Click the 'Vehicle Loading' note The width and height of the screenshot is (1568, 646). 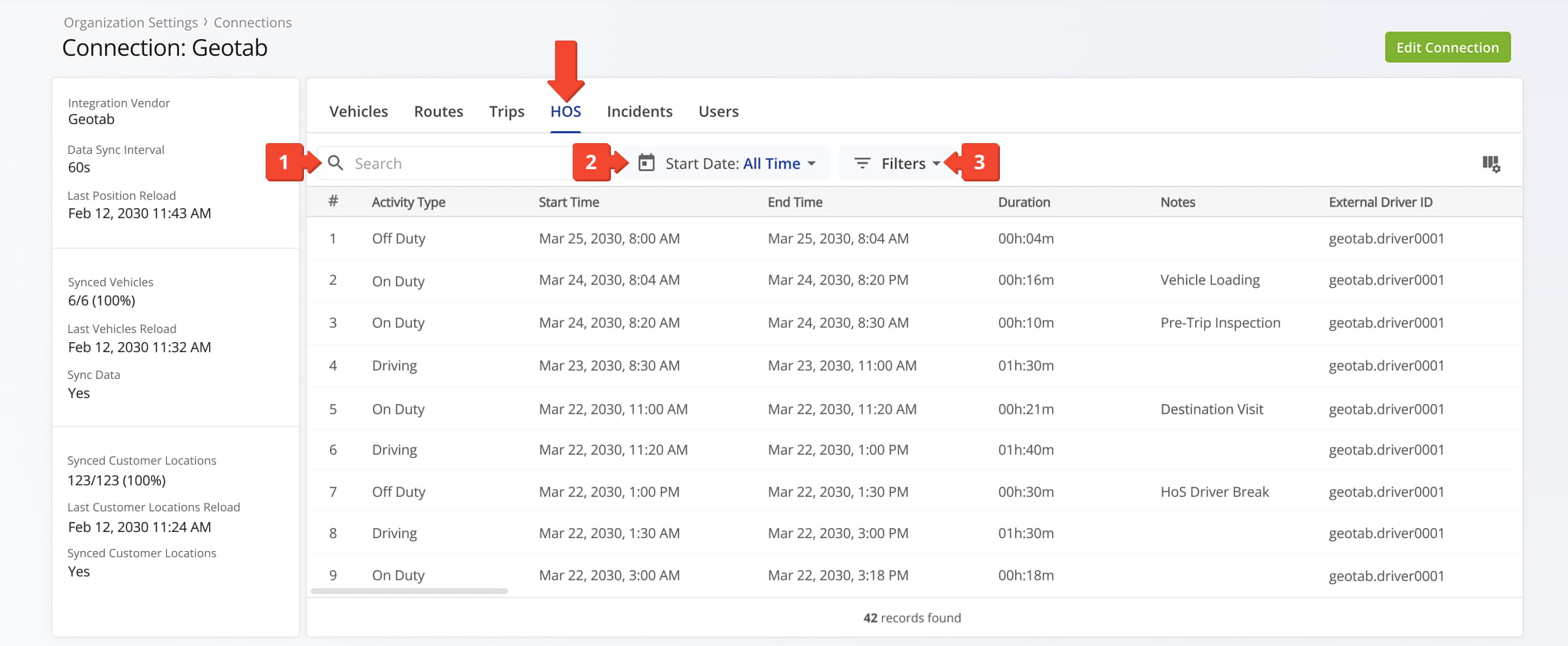click(x=1210, y=280)
